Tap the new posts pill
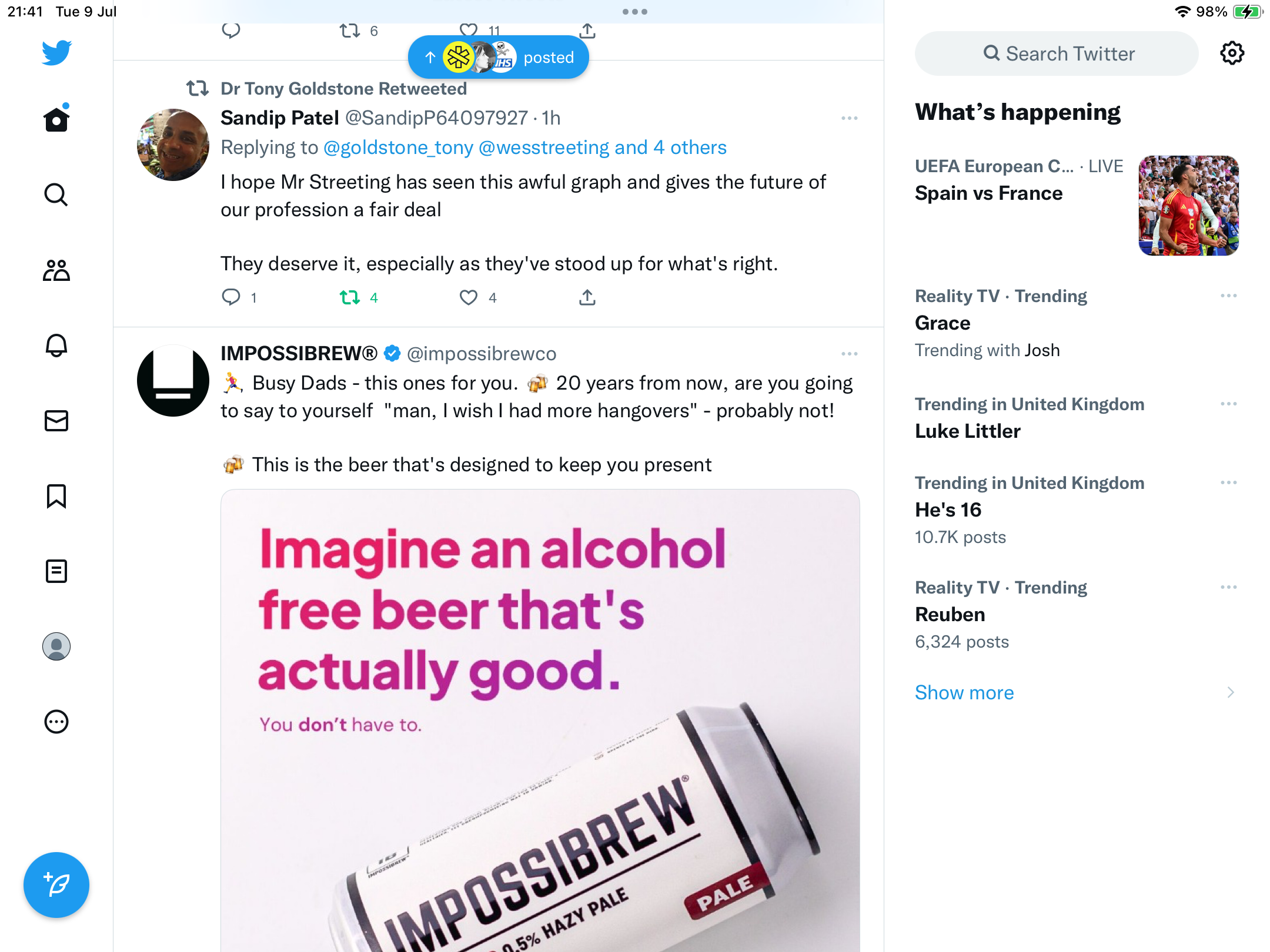 (x=499, y=58)
